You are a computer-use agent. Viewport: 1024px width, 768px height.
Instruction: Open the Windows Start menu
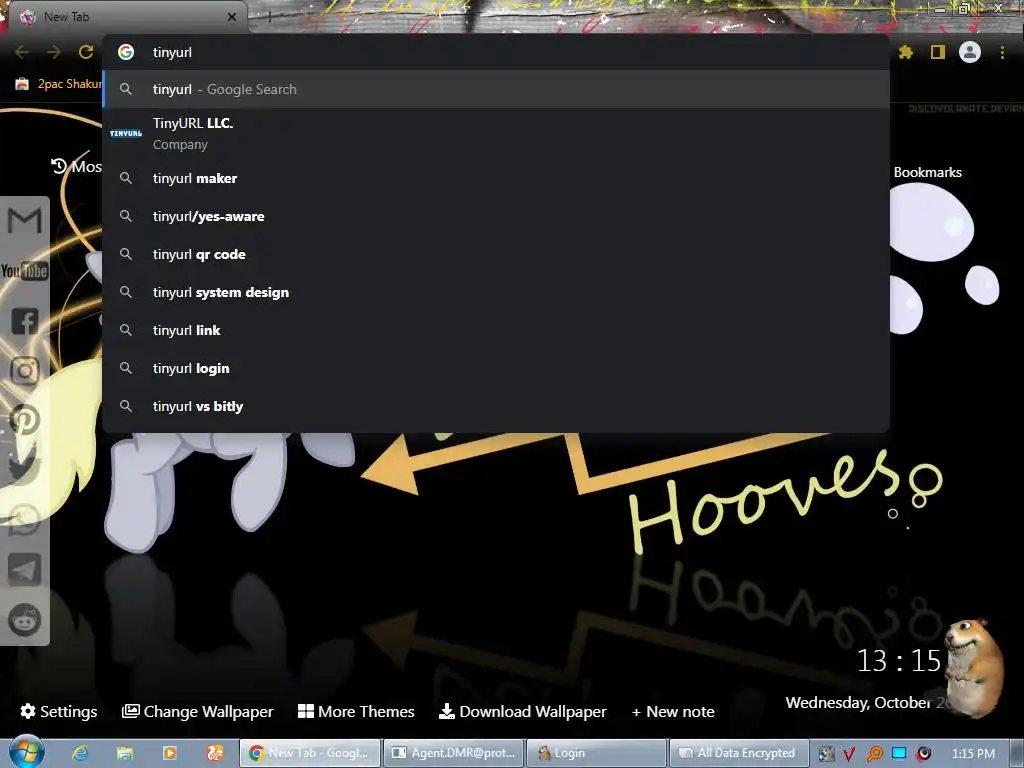[x=26, y=753]
